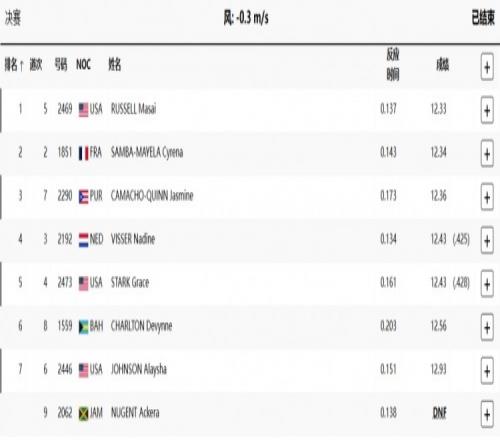Expand CHARLTON Devynne result details
500x440 pixels.
487,327
